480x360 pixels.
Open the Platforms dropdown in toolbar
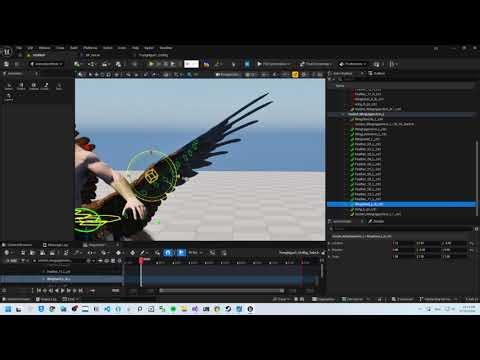(353, 64)
